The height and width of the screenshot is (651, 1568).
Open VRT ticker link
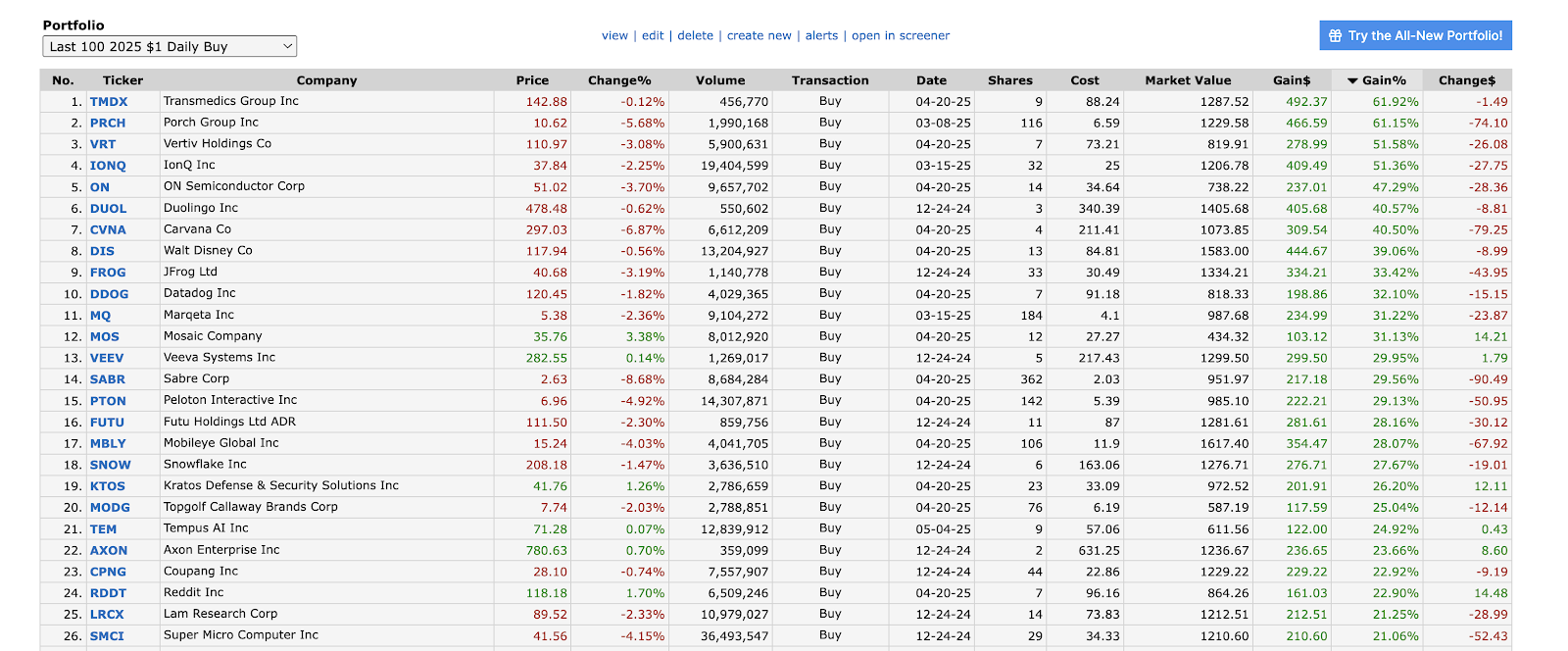point(103,144)
